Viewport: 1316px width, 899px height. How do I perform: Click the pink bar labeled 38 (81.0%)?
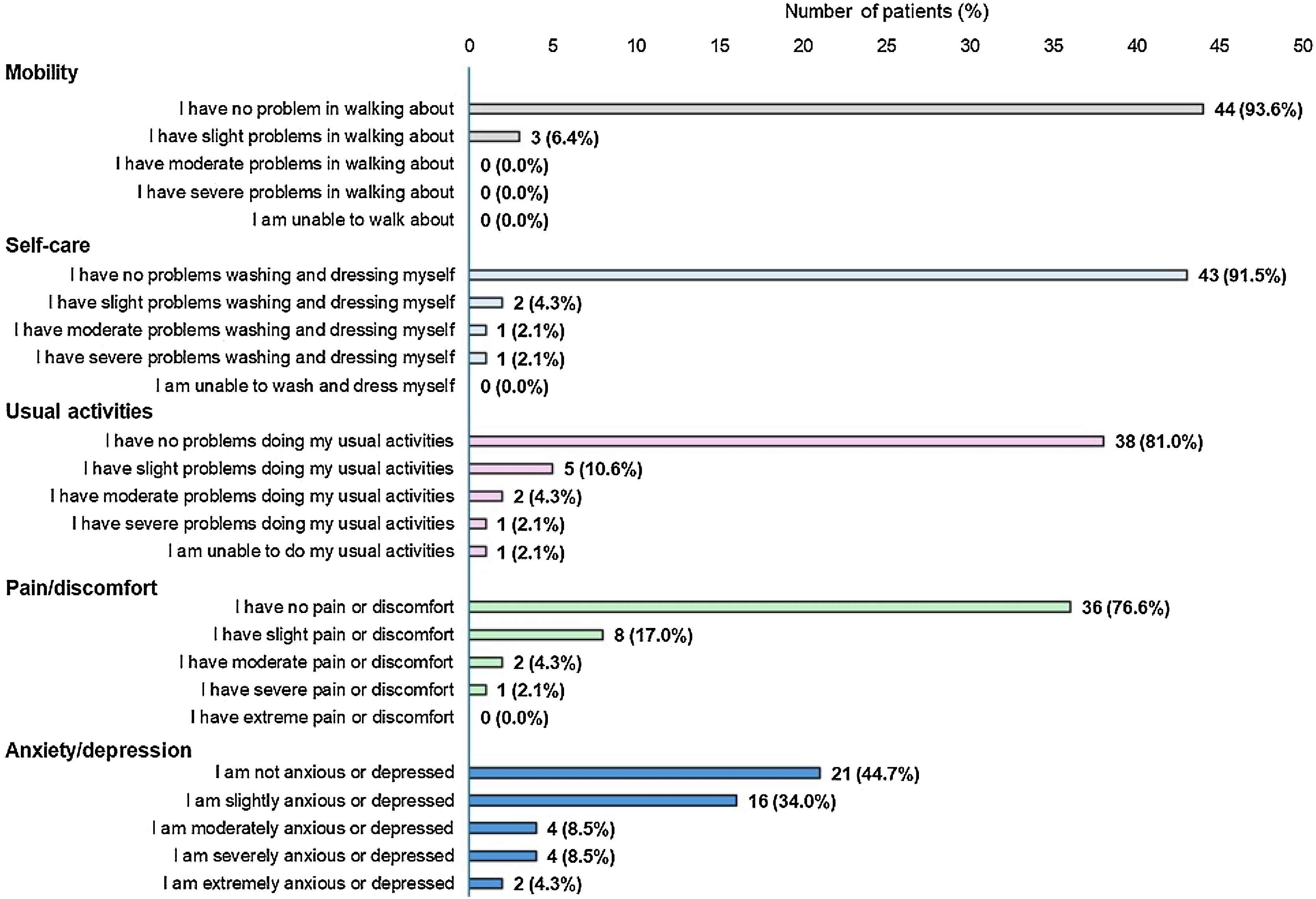786,441
